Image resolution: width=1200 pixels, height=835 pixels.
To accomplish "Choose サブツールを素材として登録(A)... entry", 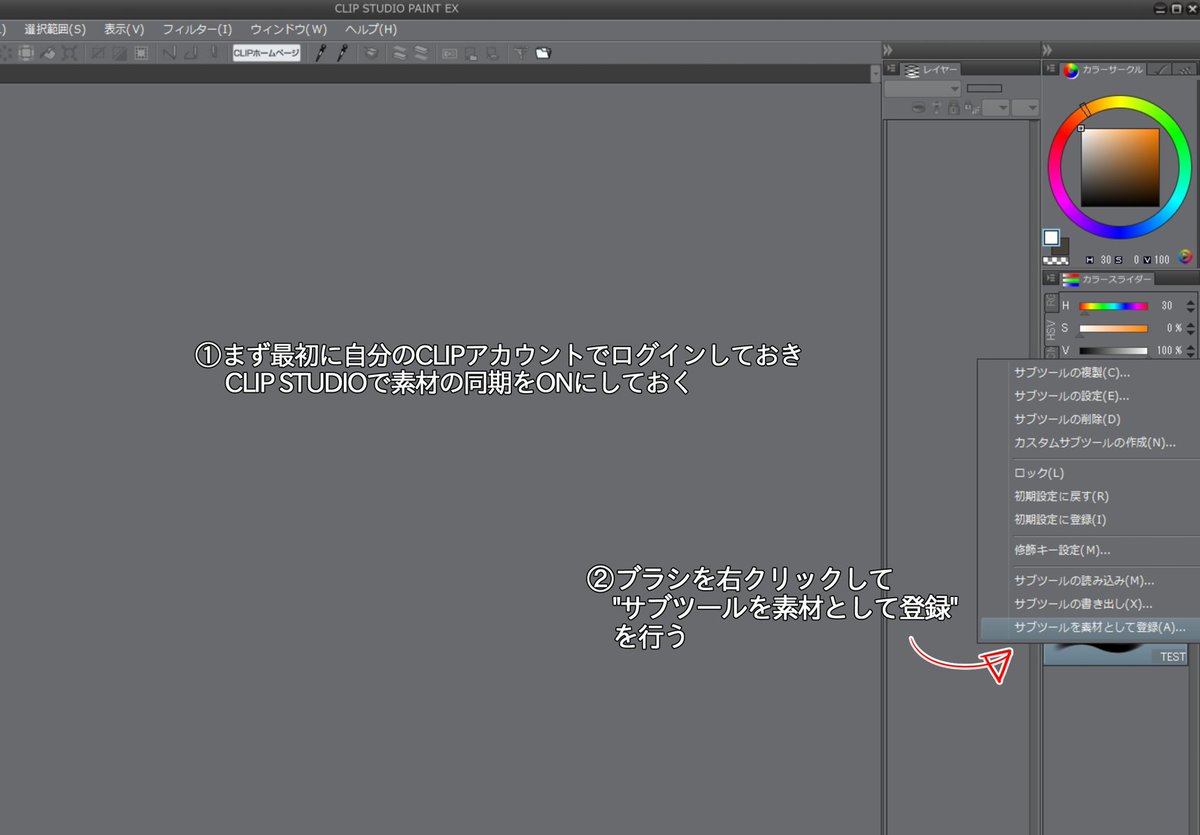I will pyautogui.click(x=1088, y=628).
